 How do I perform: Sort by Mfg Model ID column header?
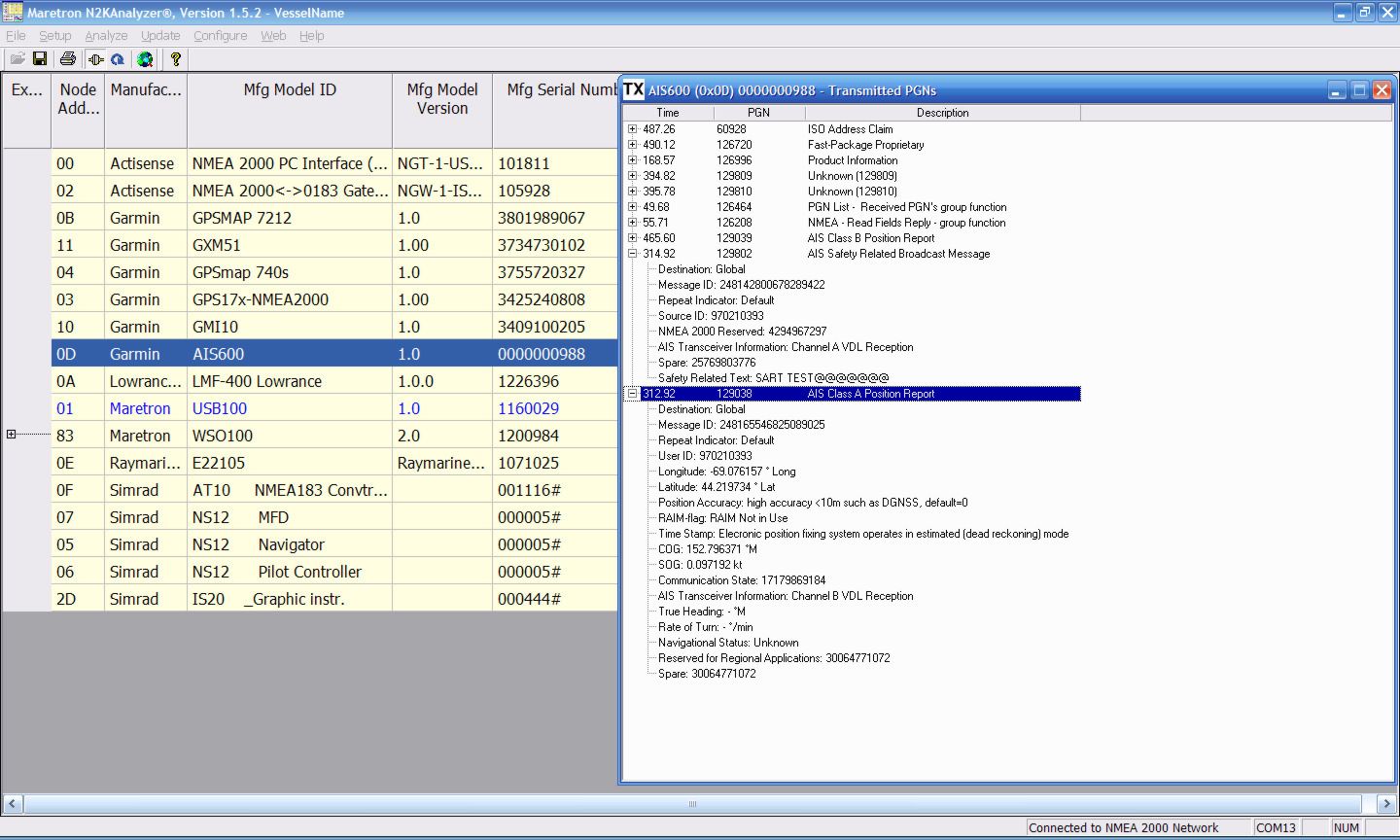(x=290, y=111)
